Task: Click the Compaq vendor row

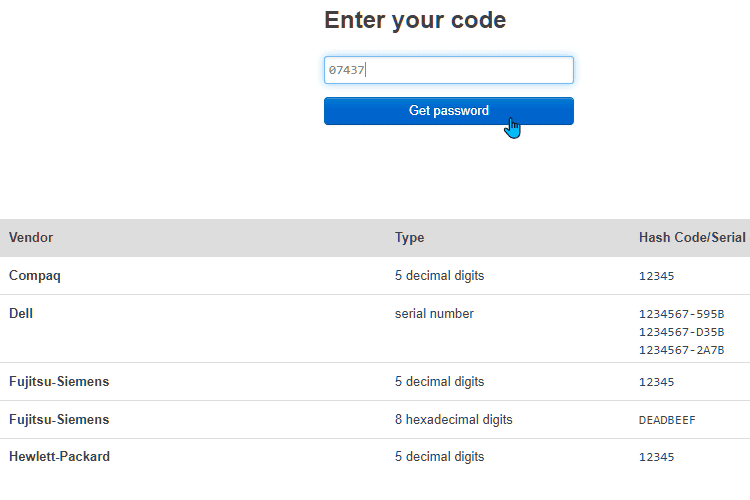Action: 375,276
